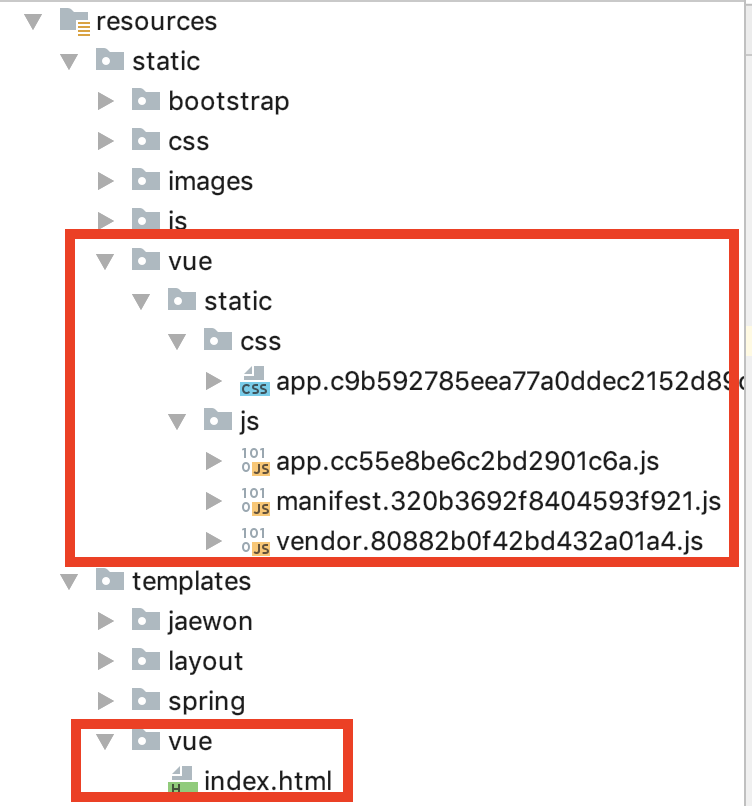Click the images folder icon
Image resolution: width=752 pixels, height=806 pixels.
tap(145, 180)
